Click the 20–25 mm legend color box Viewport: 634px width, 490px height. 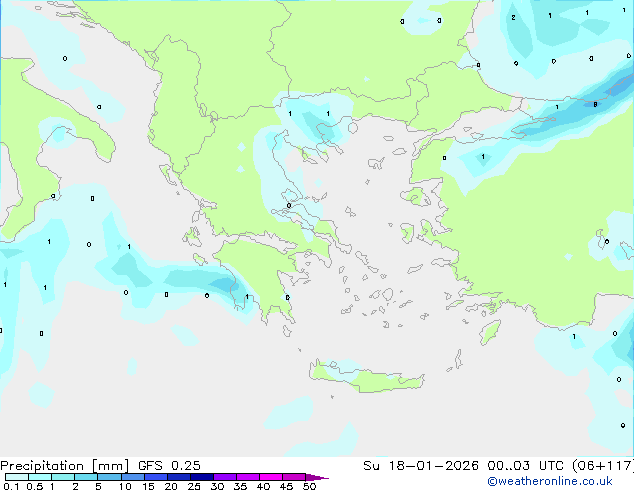tap(178, 477)
